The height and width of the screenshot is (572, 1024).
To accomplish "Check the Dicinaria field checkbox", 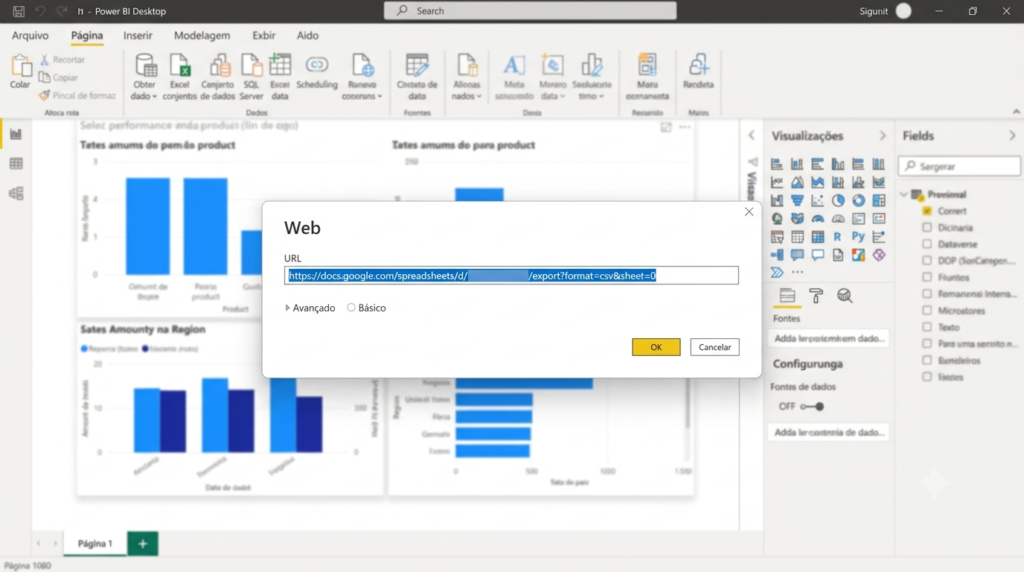I will point(927,227).
